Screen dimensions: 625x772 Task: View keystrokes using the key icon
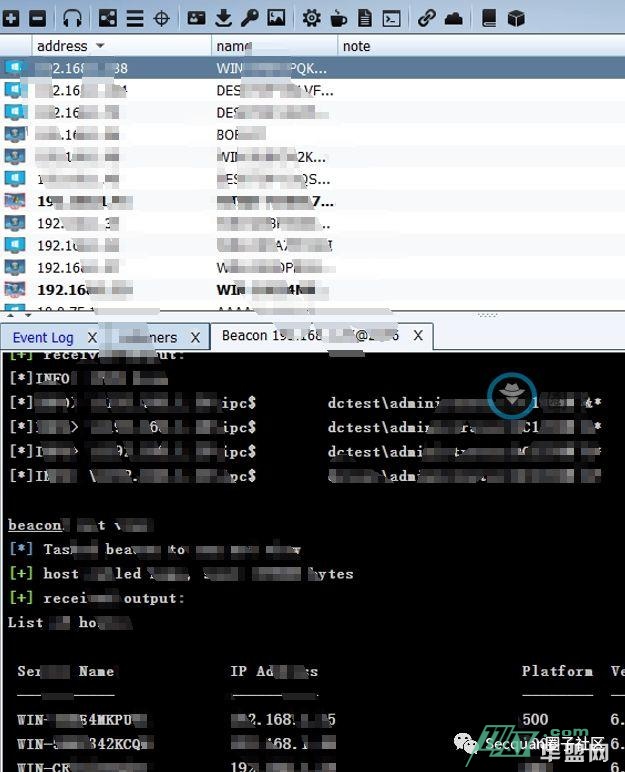(249, 18)
